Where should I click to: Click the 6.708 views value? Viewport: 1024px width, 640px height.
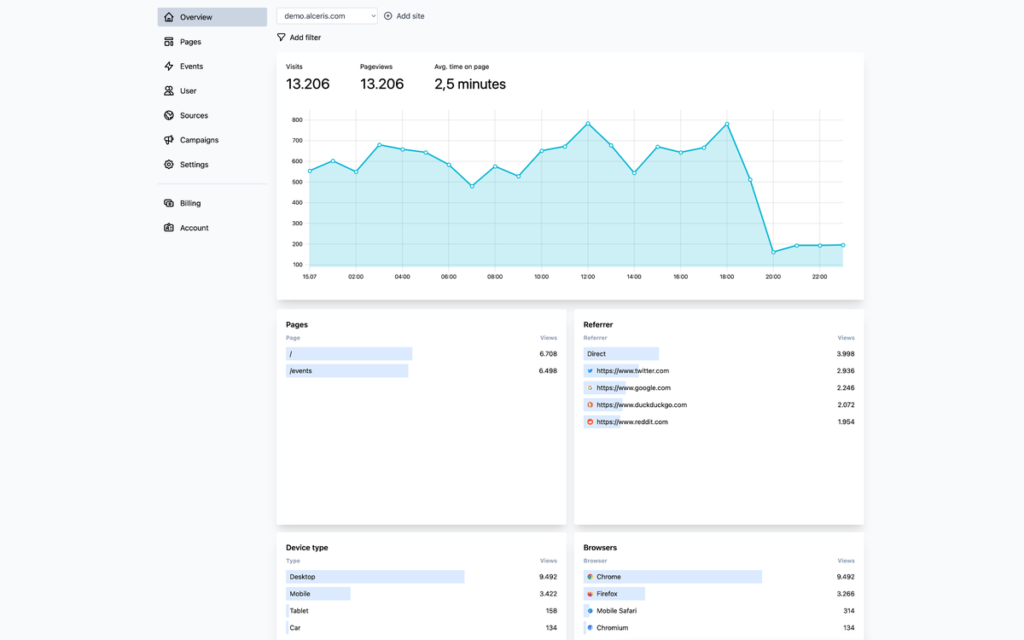[x=548, y=354]
